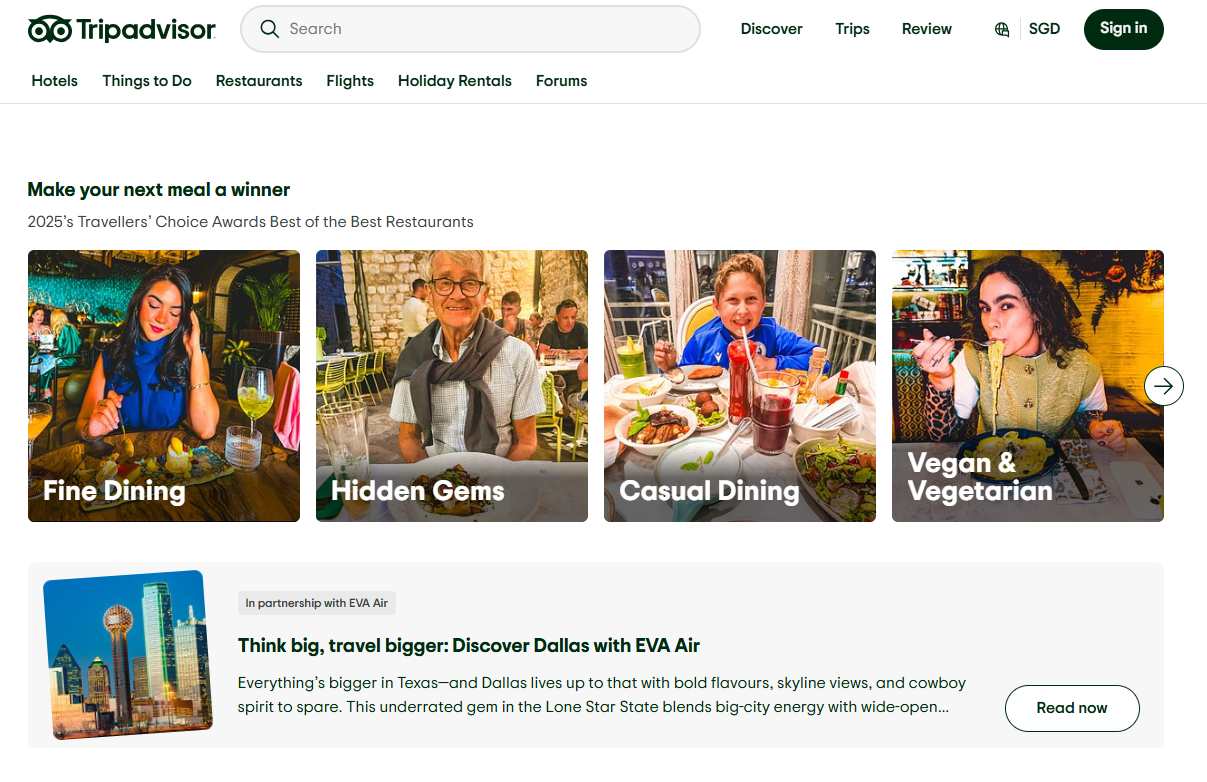1207x782 pixels.
Task: Switch to Things to Do
Action: (147, 81)
